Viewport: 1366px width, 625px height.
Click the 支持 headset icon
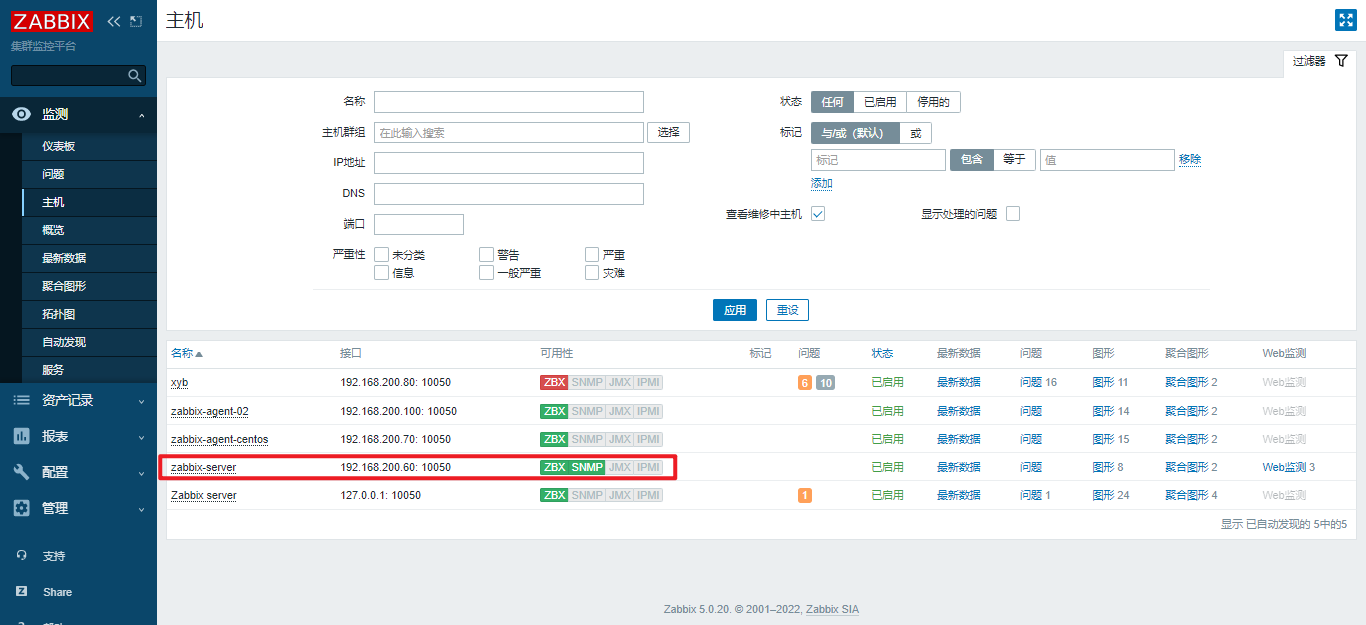click(22, 556)
